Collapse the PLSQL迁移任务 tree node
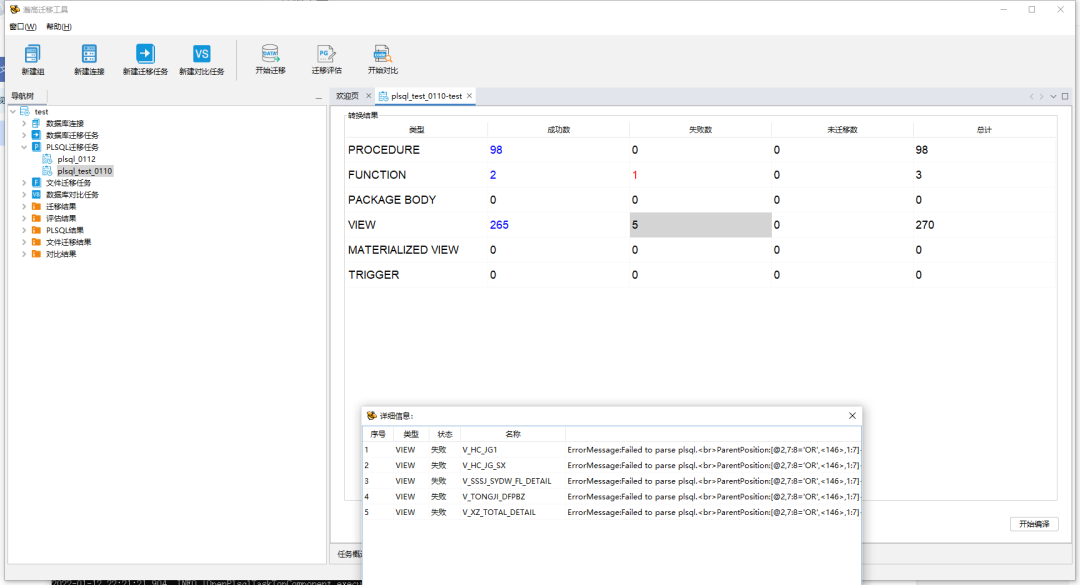Screen dimensions: 1080x585 [24, 147]
